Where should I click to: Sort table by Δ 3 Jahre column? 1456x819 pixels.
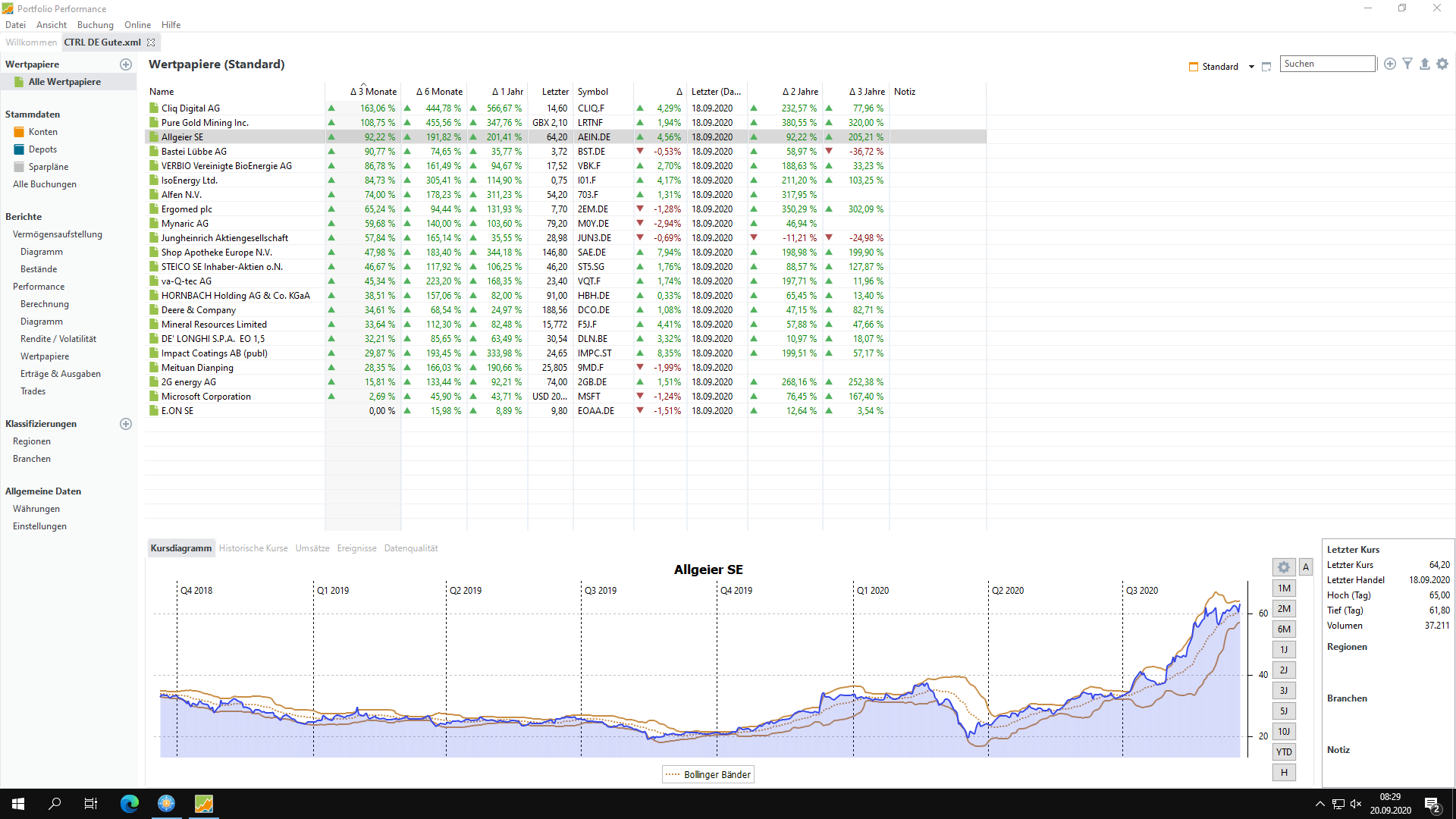coord(856,92)
